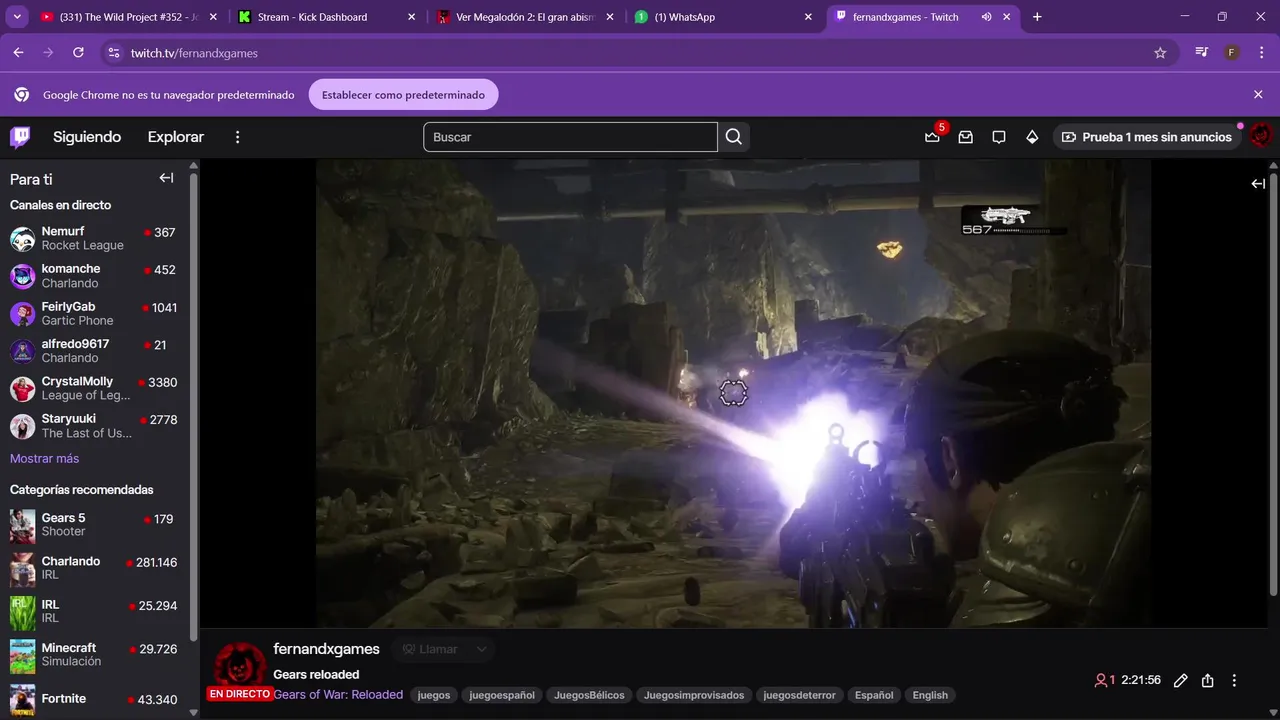The width and height of the screenshot is (1280, 720).
Task: Open CrystalMolly channel in sidebar
Action: [x=95, y=388]
